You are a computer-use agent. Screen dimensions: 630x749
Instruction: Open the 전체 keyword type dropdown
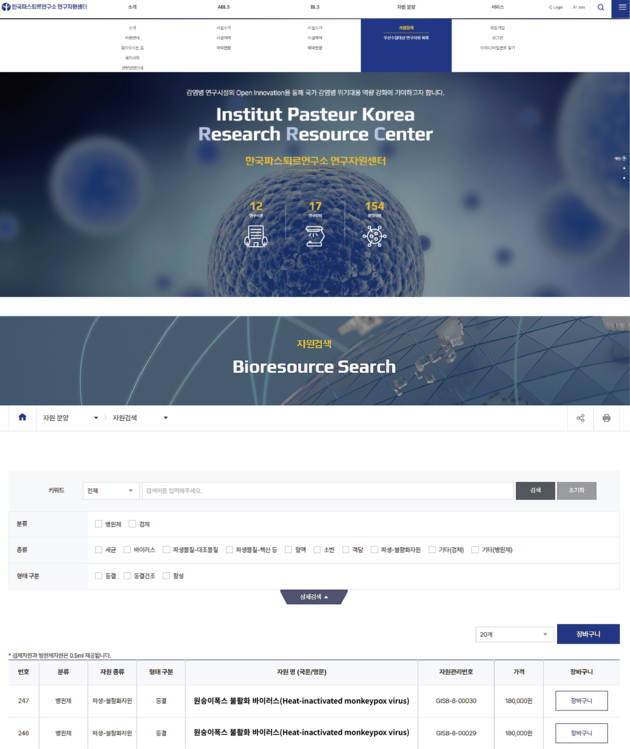[x=111, y=491]
